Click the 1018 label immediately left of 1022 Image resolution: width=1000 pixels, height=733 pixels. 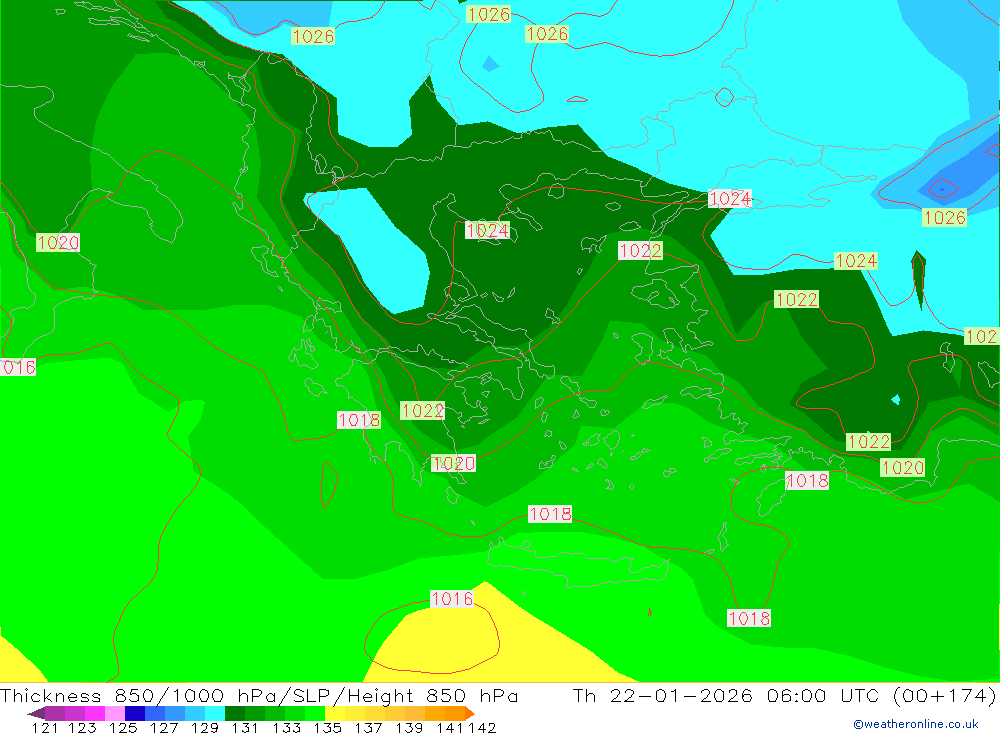click(359, 420)
